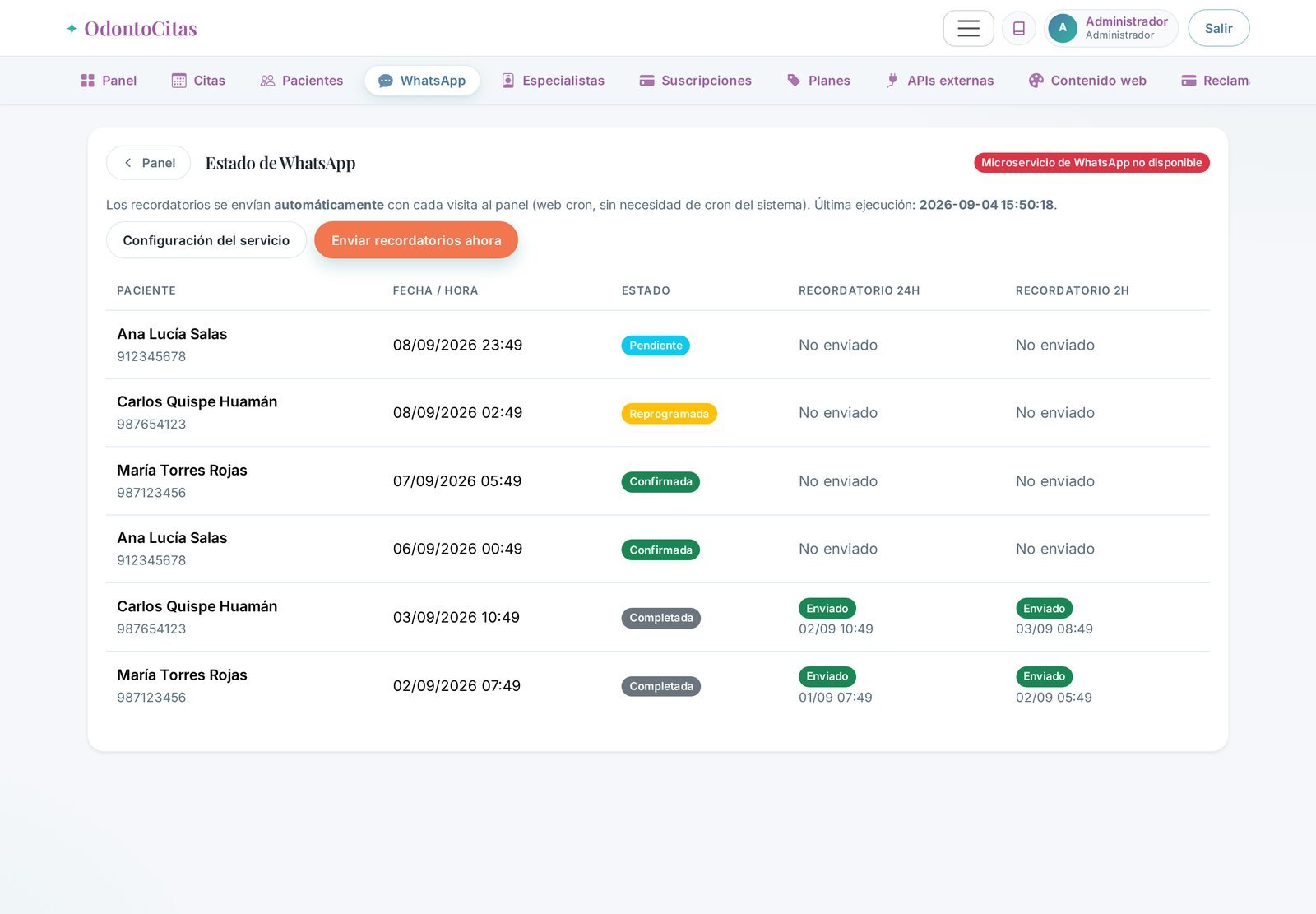This screenshot has width=1316, height=914.
Task: Click the Reclamaciones card icon
Action: click(1189, 81)
